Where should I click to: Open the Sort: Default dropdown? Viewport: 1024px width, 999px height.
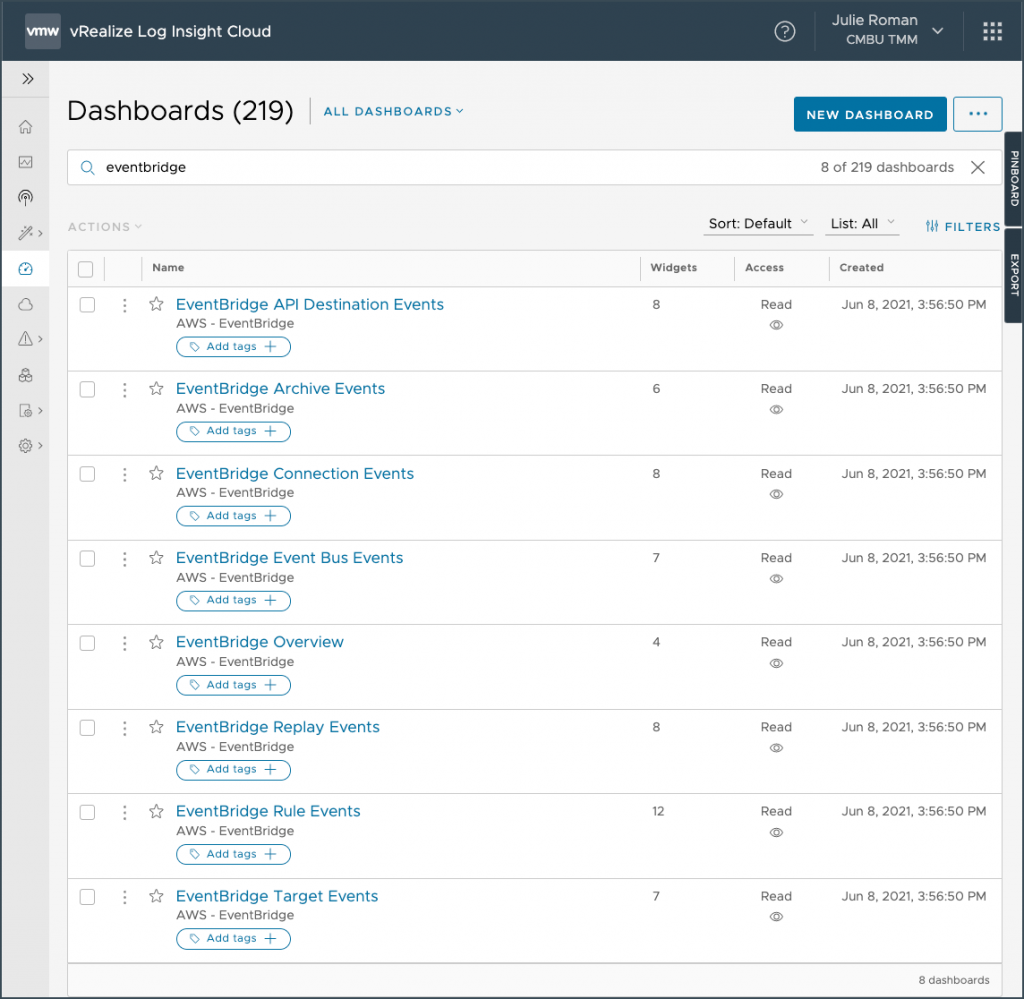pos(758,224)
